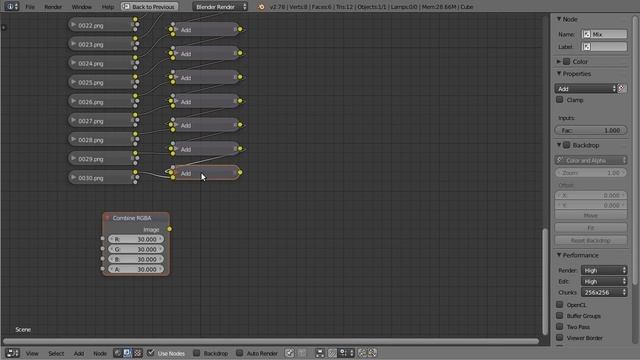Open the View menu in the node editor
Screen dimensions: 640x360
pyautogui.click(x=32, y=353)
